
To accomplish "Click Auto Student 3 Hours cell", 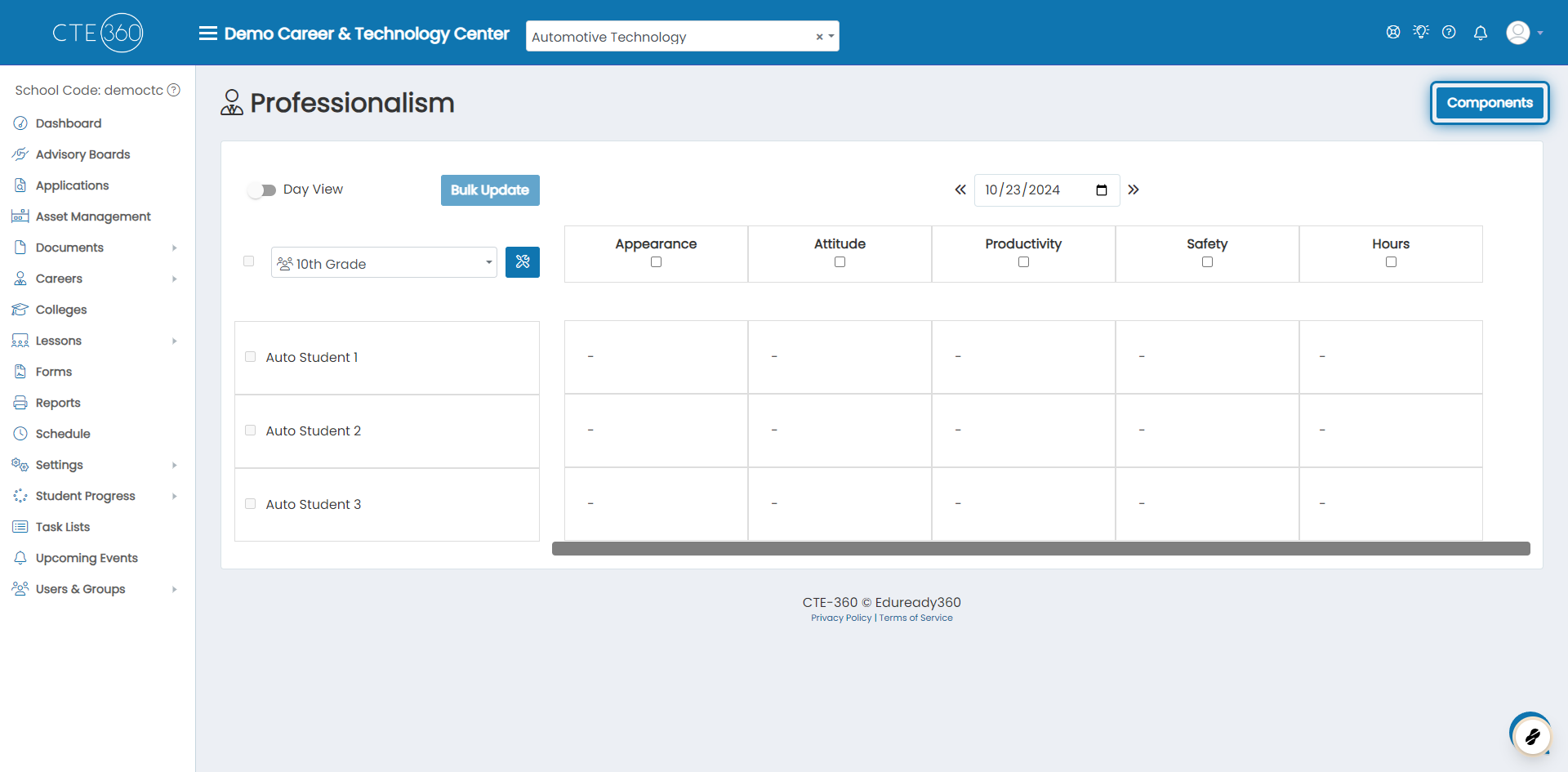I will pyautogui.click(x=1391, y=504).
